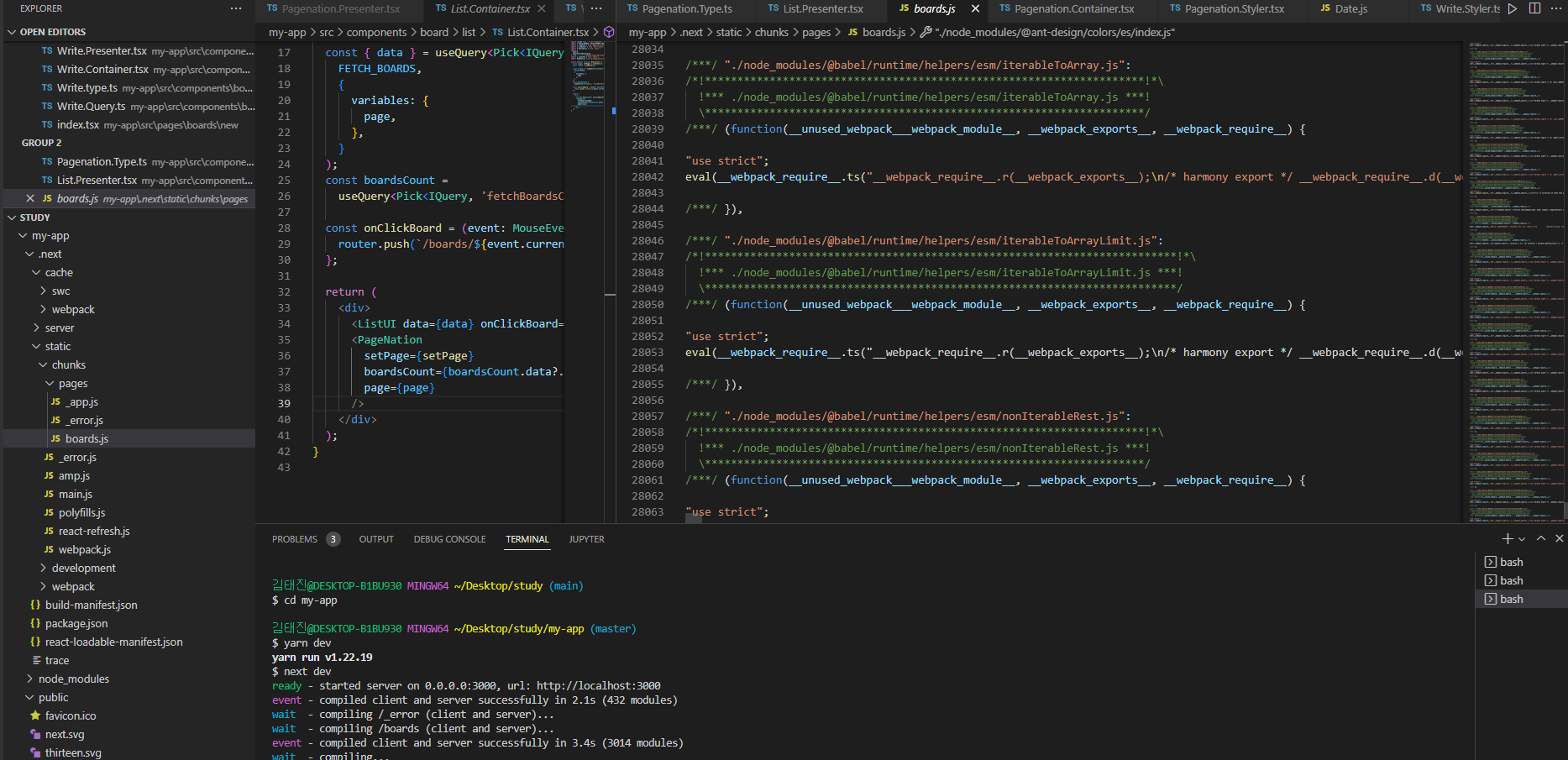Run the file with the play icon
Image resolution: width=1568 pixels, height=760 pixels.
click(x=1513, y=8)
